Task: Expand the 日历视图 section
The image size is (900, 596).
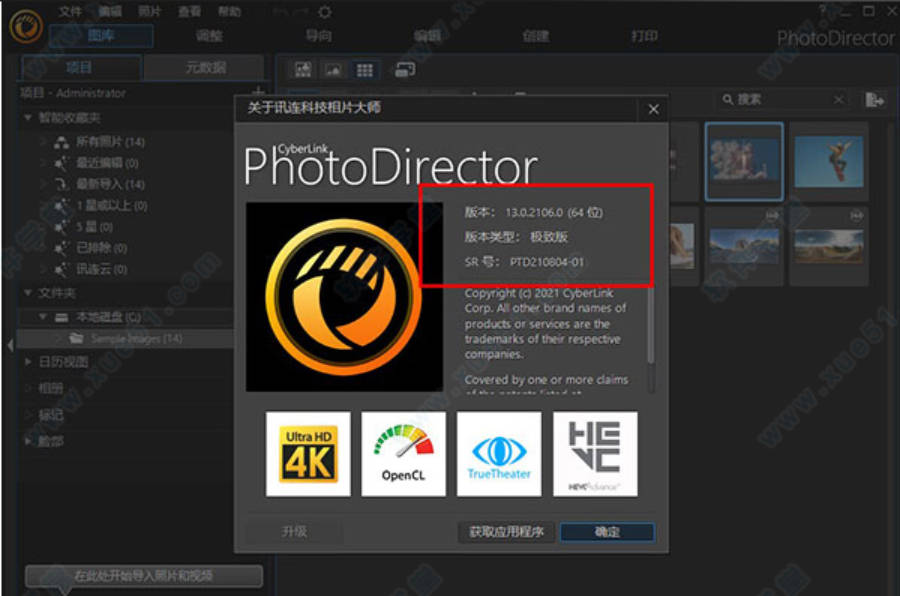Action: (28, 362)
